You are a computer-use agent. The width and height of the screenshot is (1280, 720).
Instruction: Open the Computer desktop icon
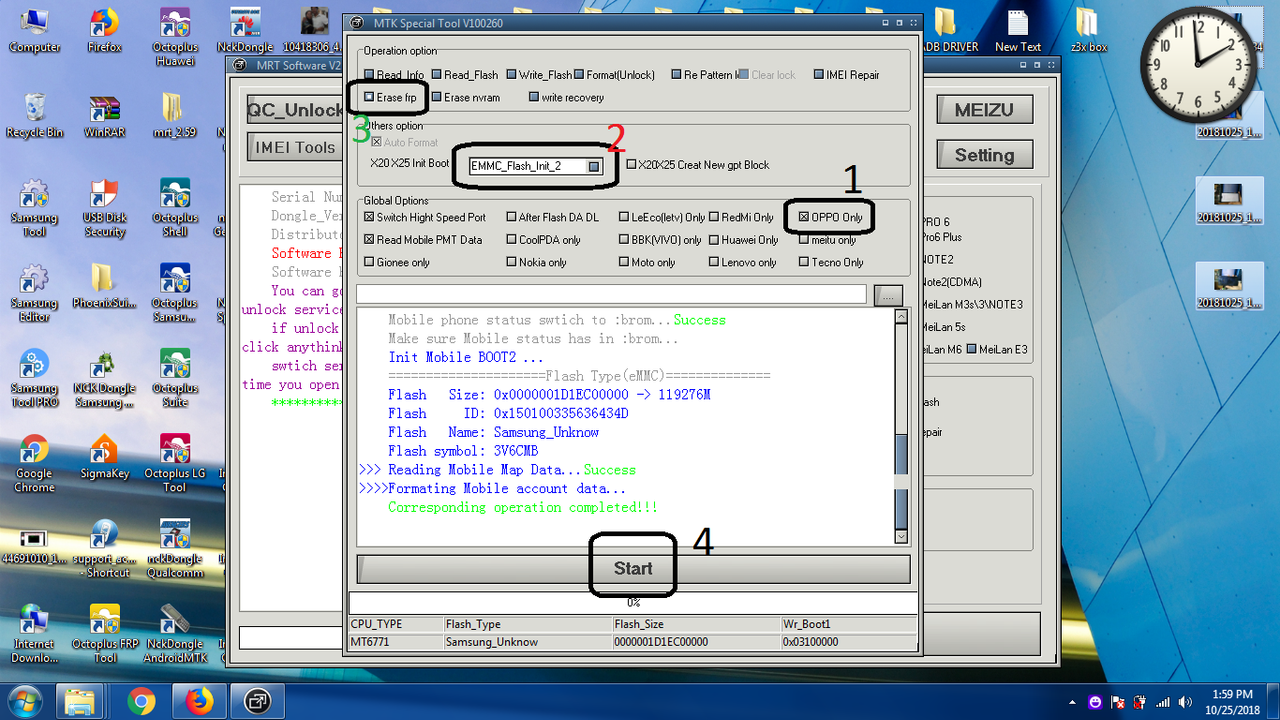[34, 30]
